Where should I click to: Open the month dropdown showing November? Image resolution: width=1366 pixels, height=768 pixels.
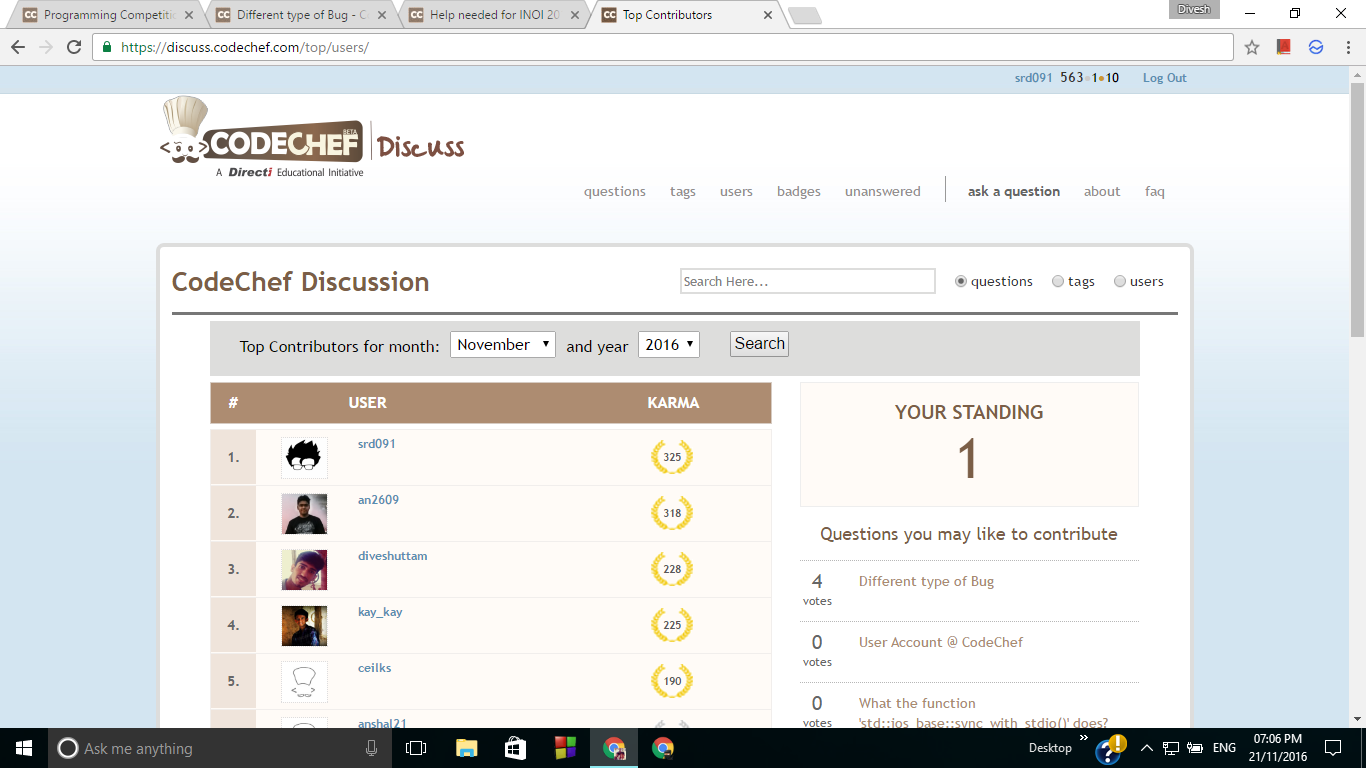(503, 345)
